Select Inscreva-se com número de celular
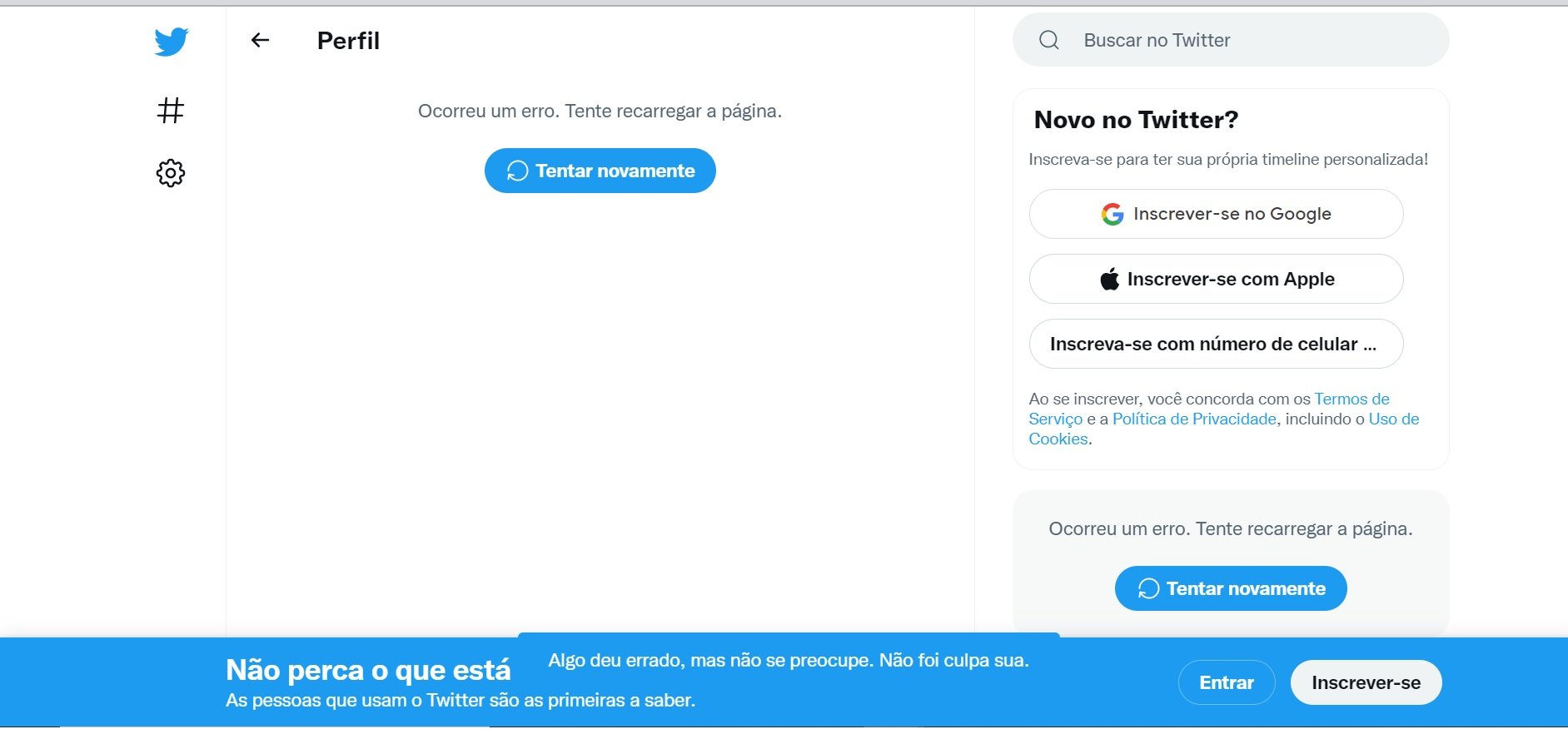Screen dimensions: 1568x729 pos(1217,344)
